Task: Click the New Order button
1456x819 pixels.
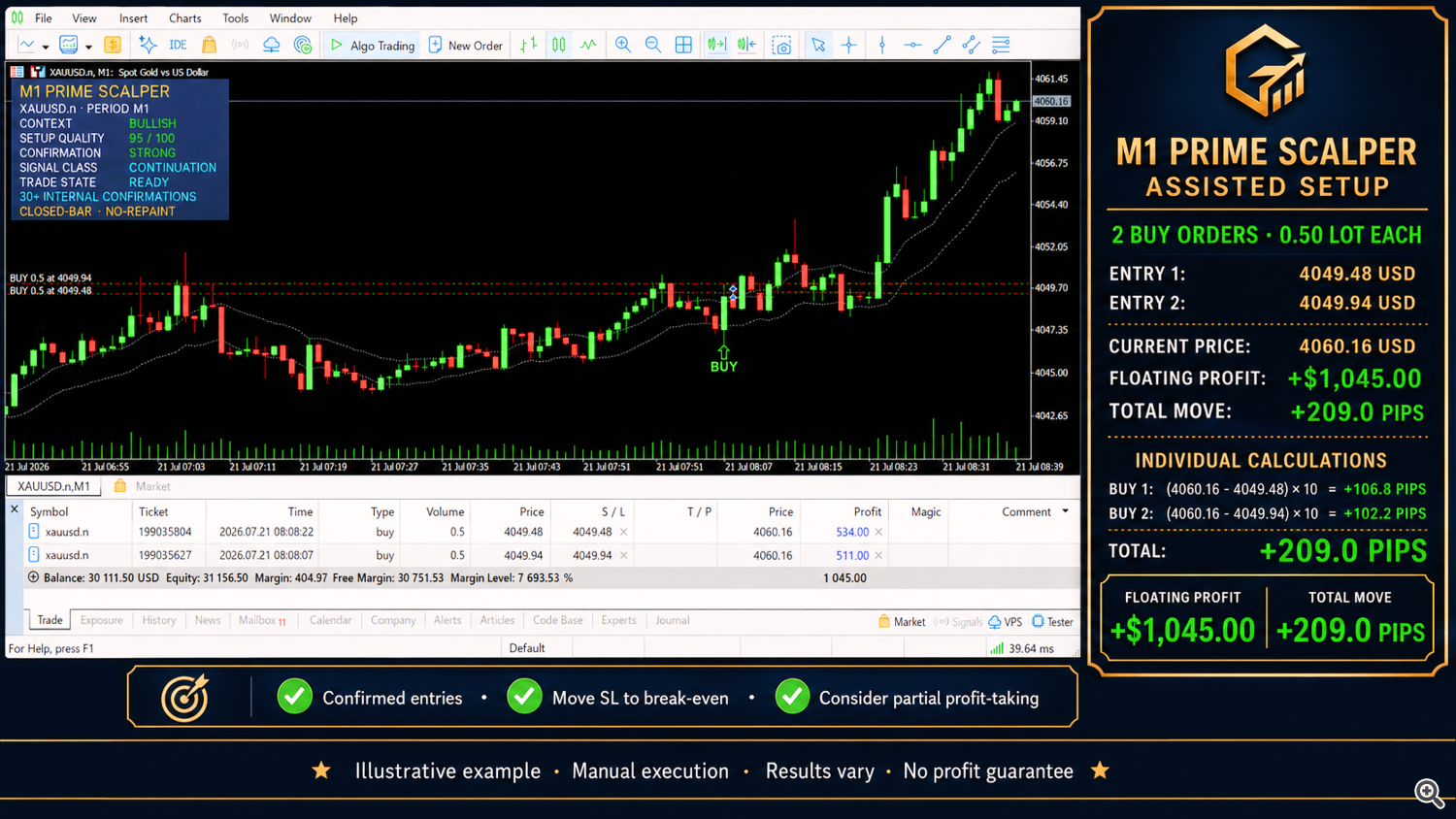Action: [466, 46]
